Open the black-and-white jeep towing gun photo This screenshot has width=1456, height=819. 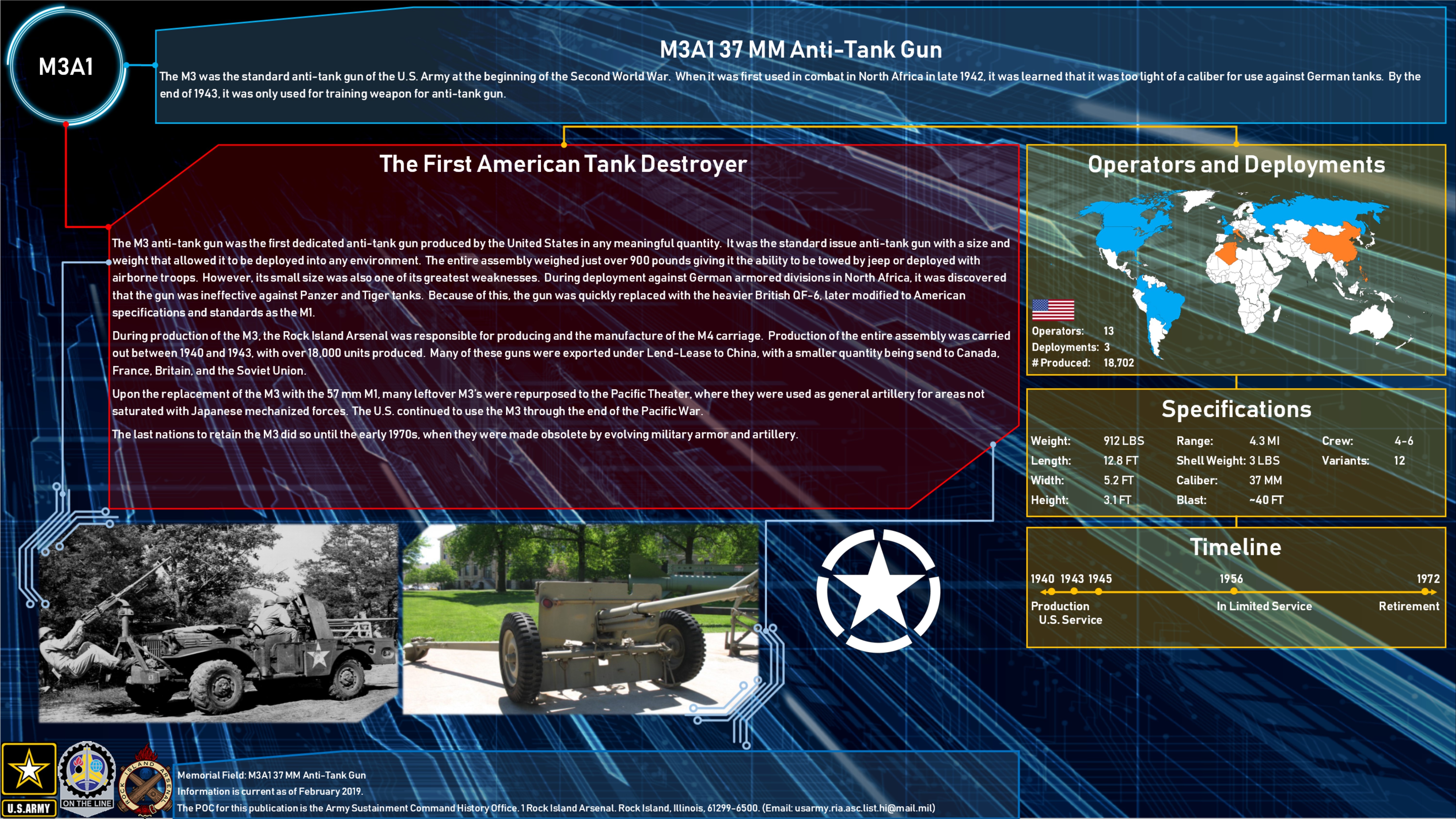click(219, 623)
